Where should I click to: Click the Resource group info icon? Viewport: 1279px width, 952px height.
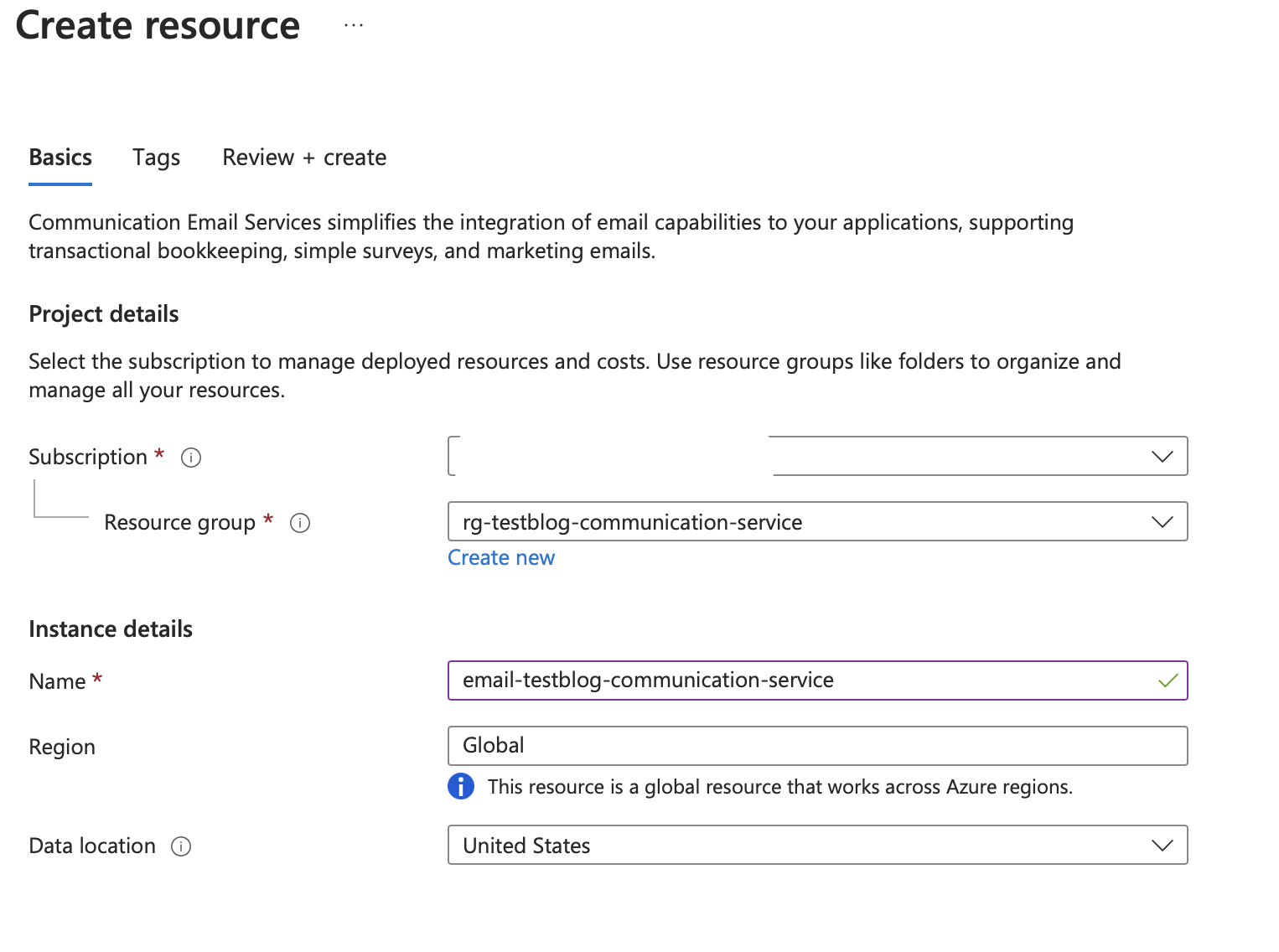click(301, 522)
